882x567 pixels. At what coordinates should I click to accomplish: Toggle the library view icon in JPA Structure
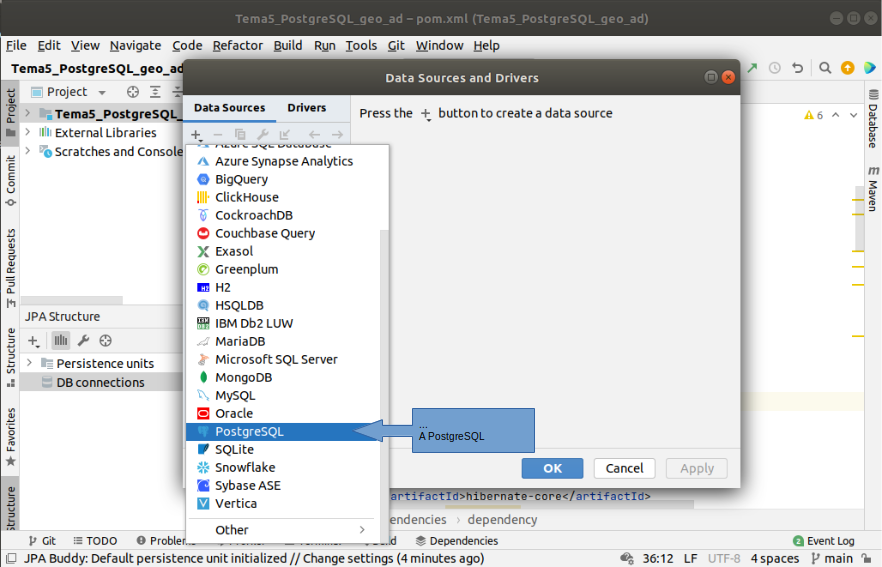point(61,341)
